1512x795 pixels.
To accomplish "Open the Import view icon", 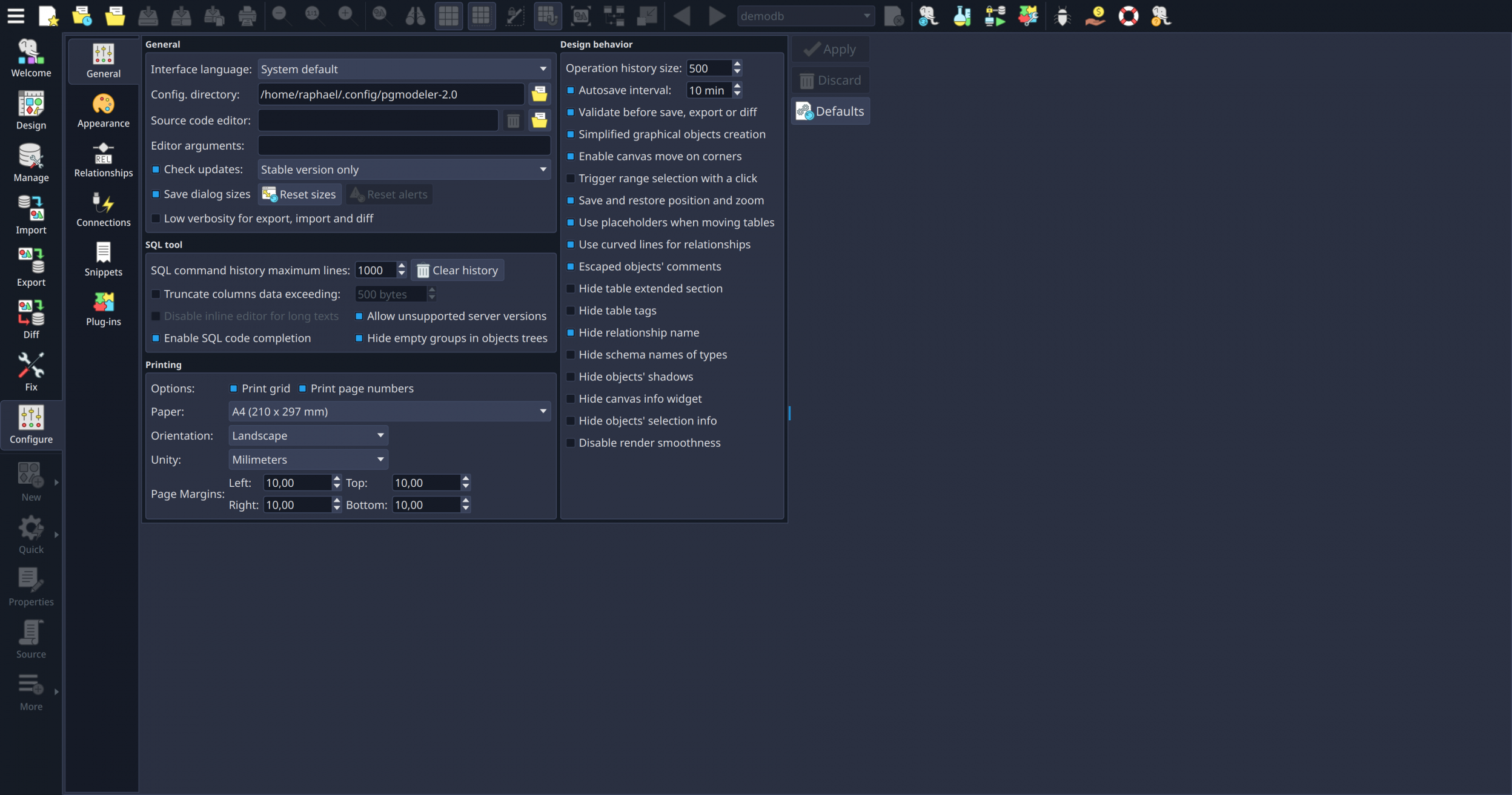I will [x=31, y=214].
